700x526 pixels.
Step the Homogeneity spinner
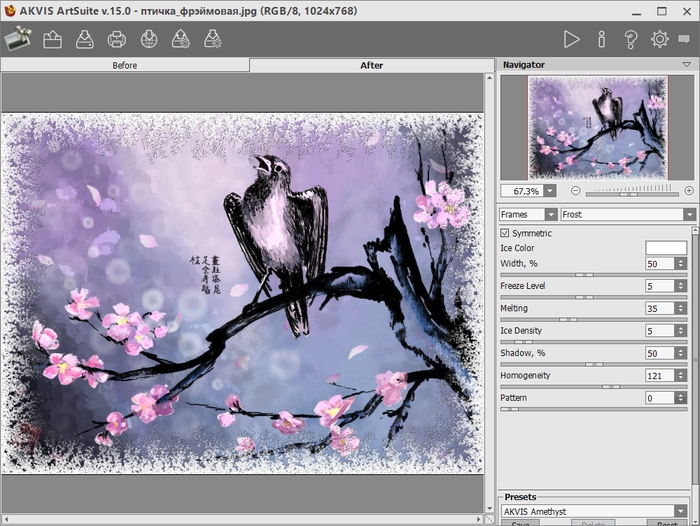pyautogui.click(x=681, y=376)
